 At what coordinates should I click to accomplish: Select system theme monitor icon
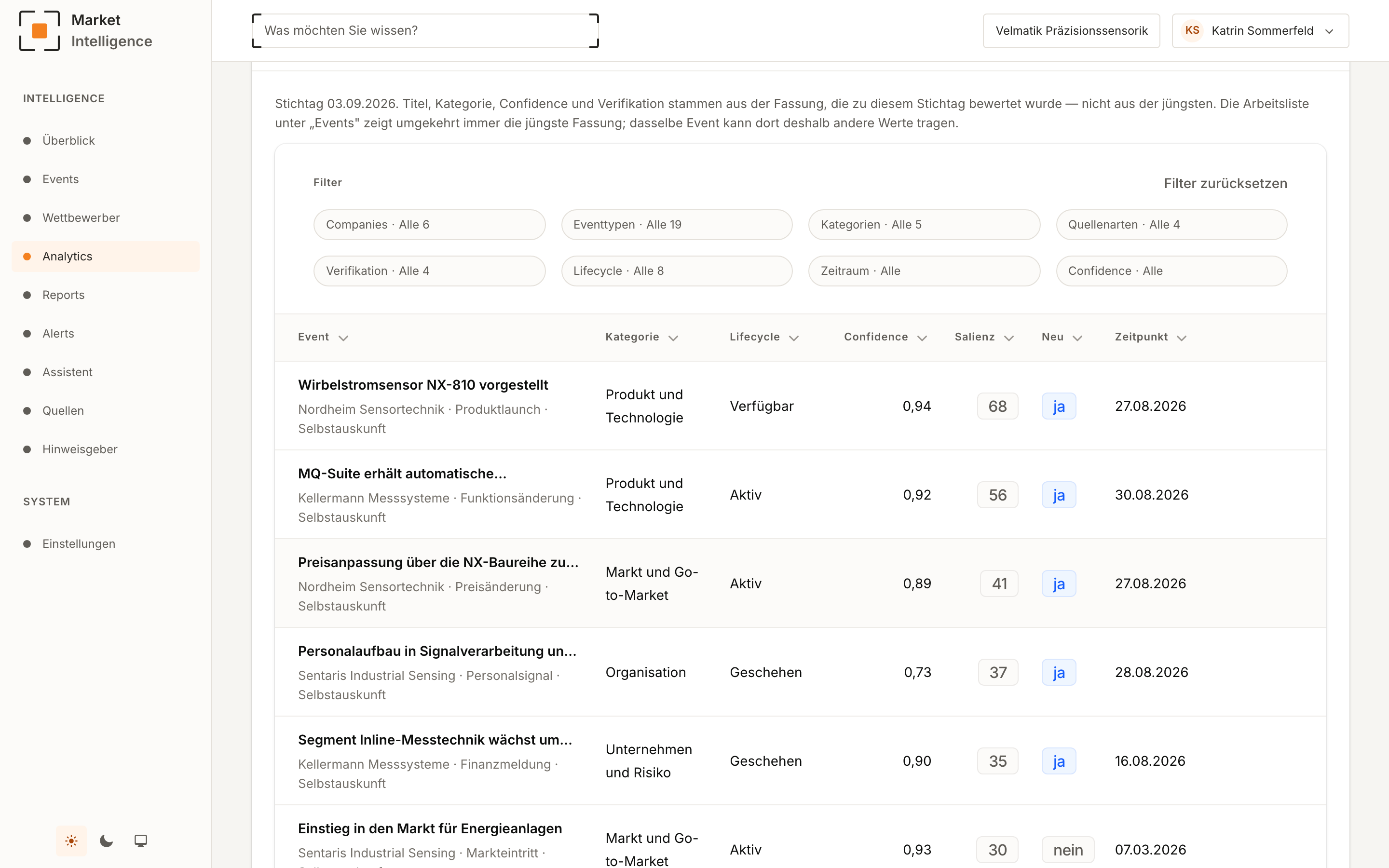click(141, 841)
